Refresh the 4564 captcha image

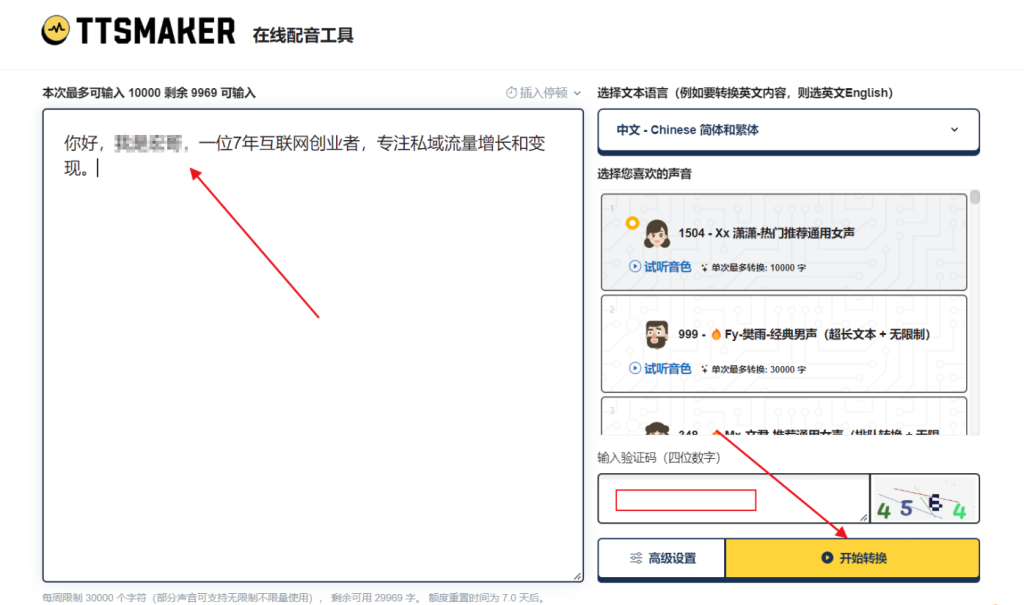tap(924, 499)
